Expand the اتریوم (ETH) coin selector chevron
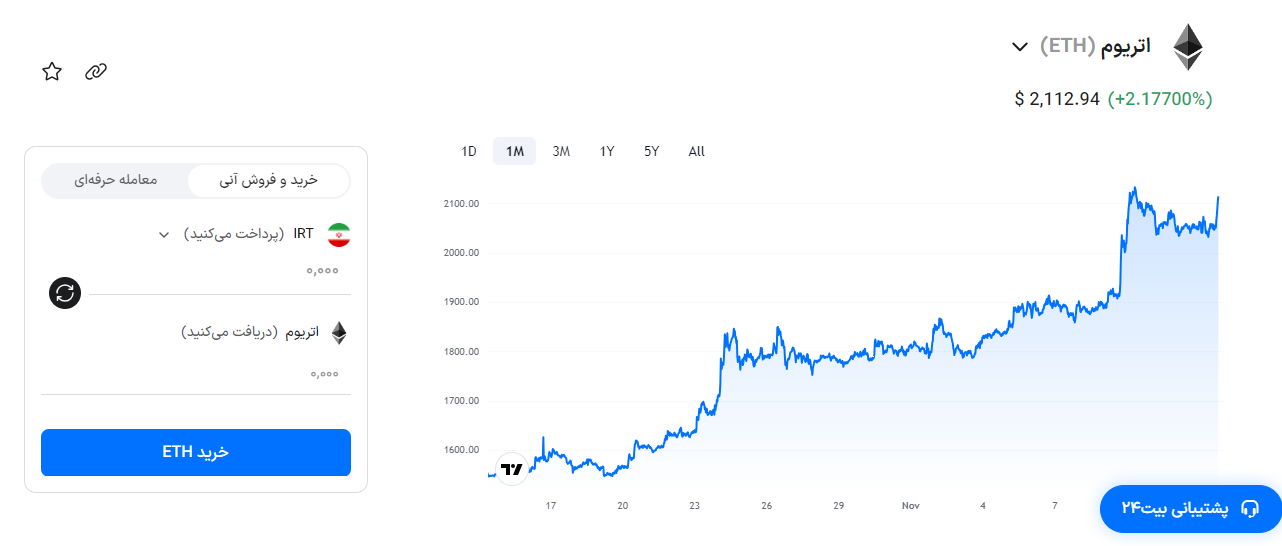Screen dimensions: 1282x546 1020,46
